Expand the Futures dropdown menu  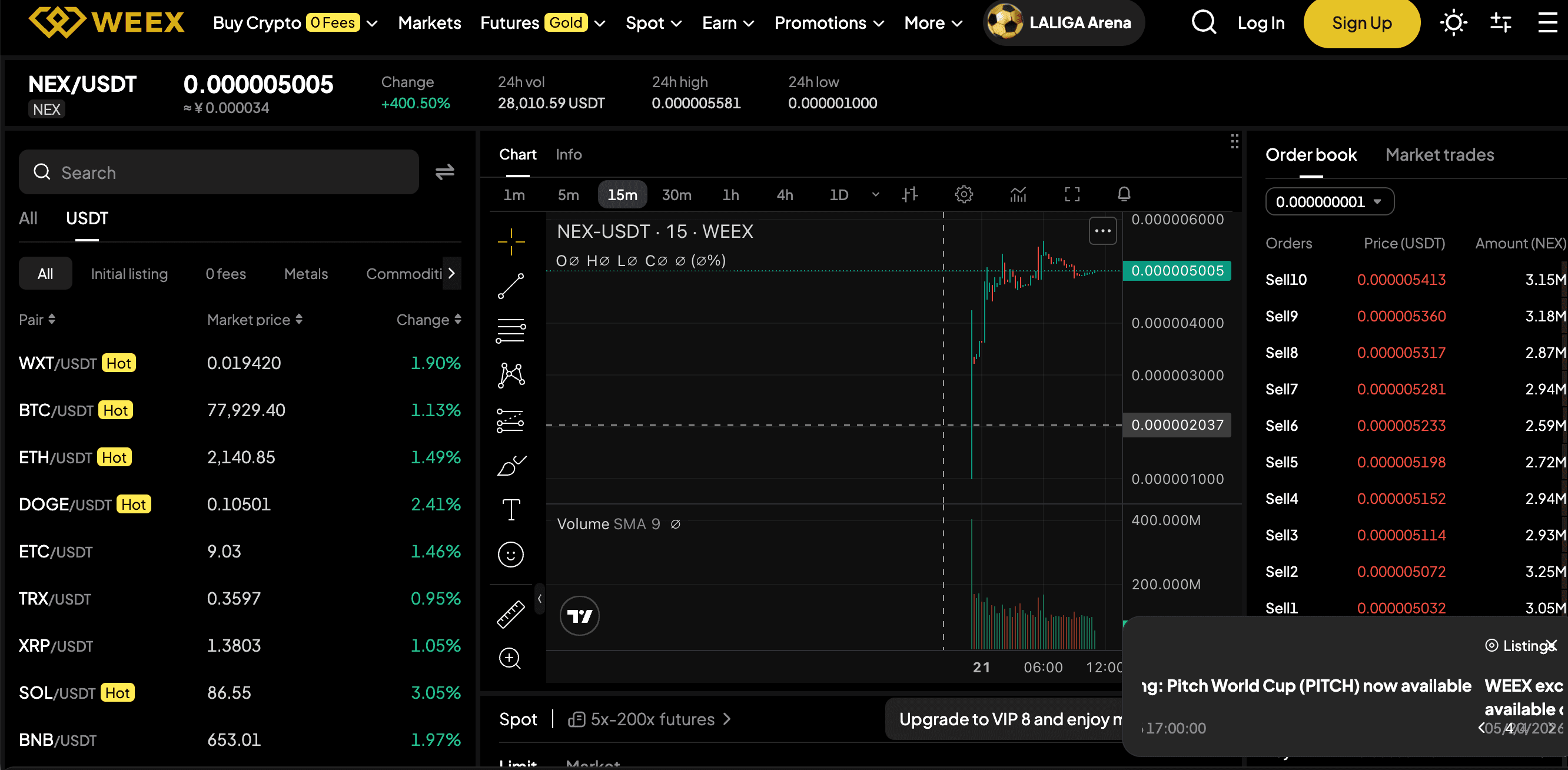coord(542,23)
